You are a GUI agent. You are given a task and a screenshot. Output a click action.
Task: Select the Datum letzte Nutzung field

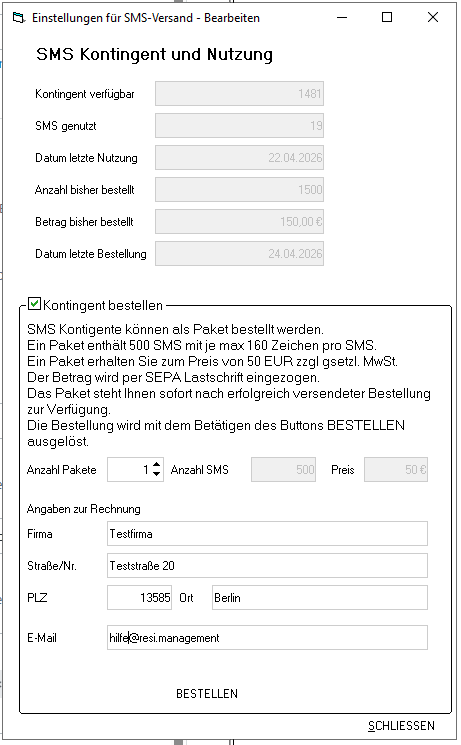click(x=240, y=157)
